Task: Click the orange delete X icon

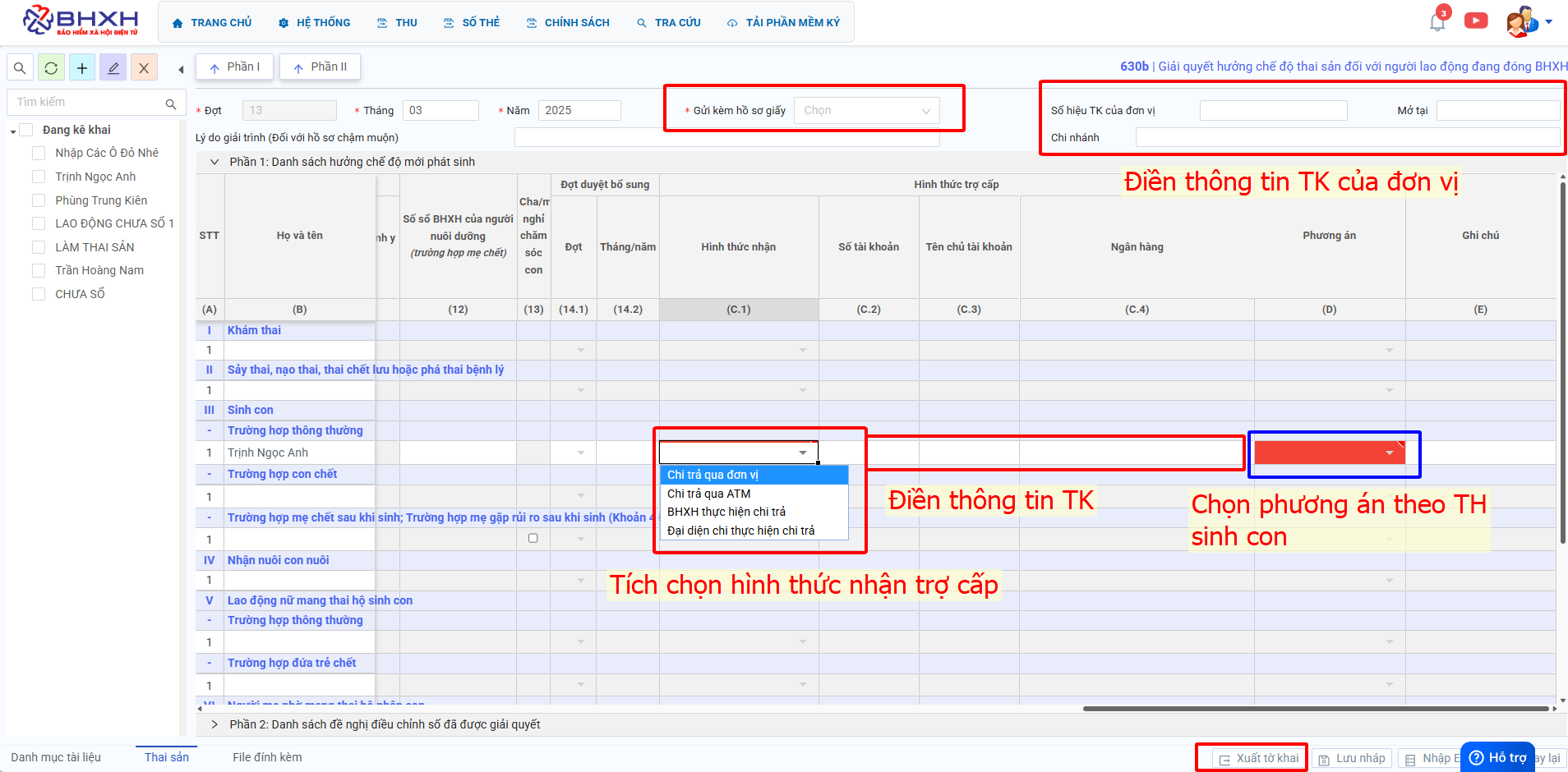Action: tap(144, 68)
